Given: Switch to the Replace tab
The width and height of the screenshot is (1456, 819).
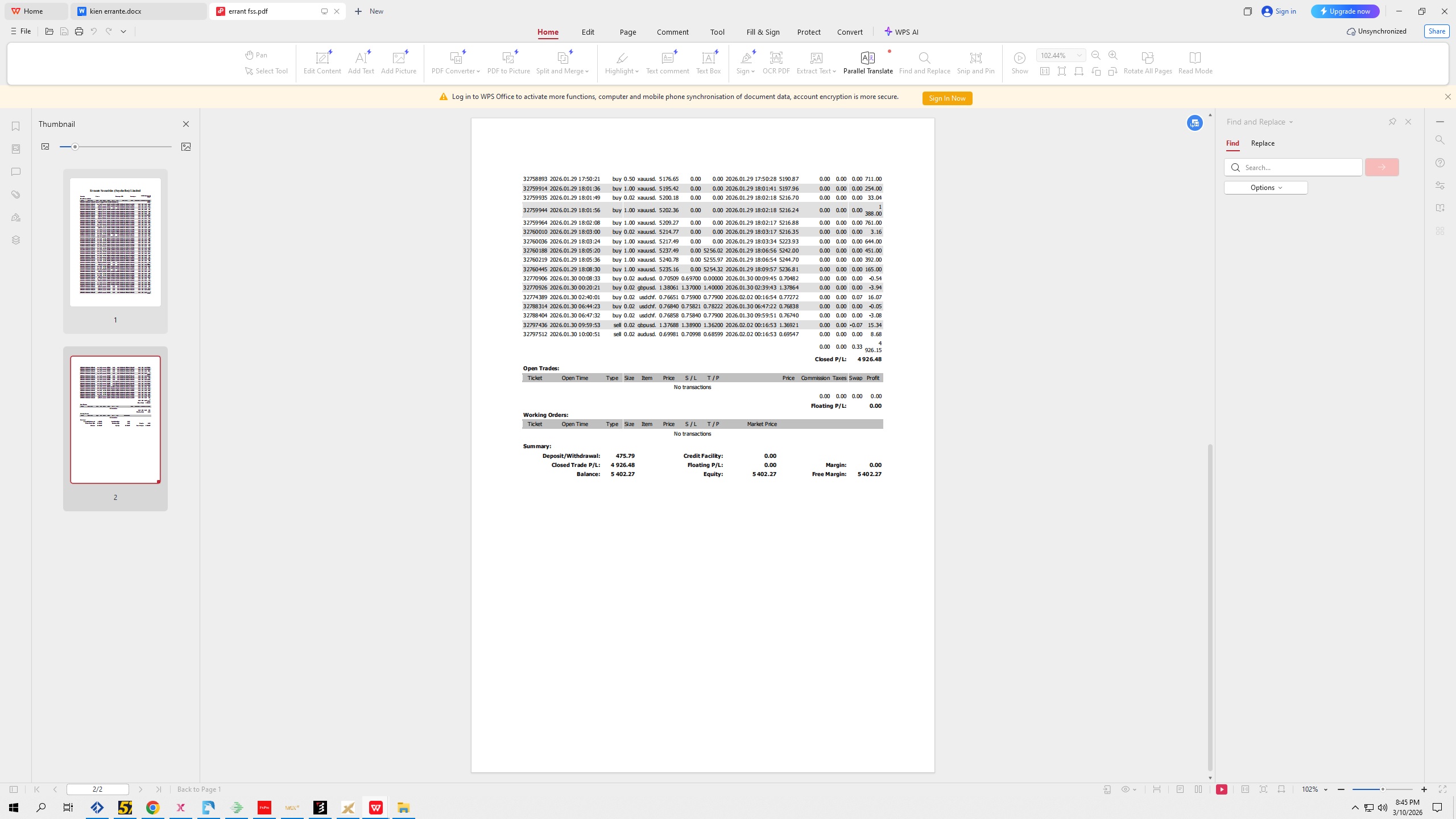Looking at the screenshot, I should click(x=1263, y=143).
